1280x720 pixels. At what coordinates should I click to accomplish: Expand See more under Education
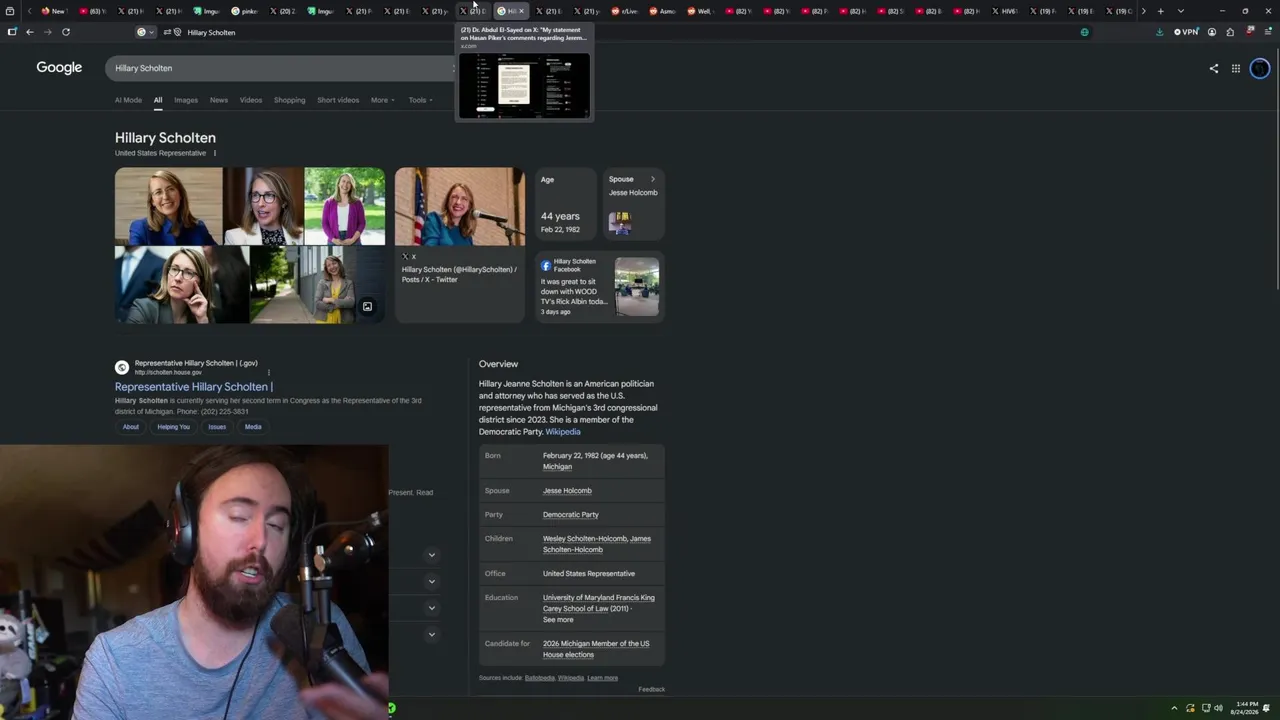click(x=558, y=620)
